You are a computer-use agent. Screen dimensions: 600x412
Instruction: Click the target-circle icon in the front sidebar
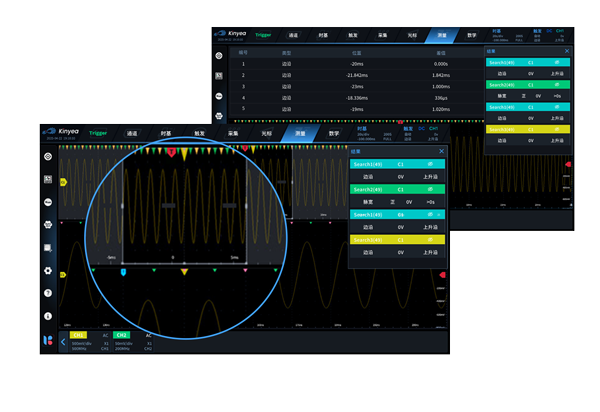click(x=48, y=156)
